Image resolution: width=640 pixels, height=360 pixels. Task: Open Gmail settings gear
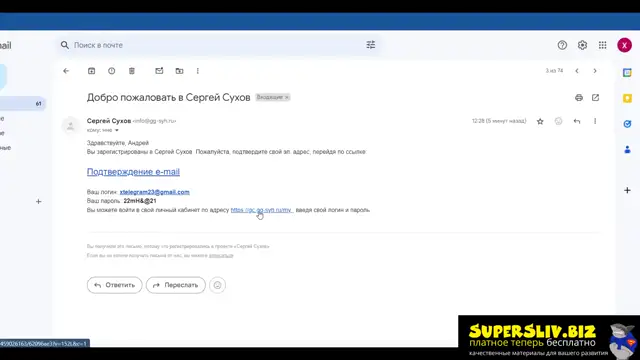click(x=582, y=45)
